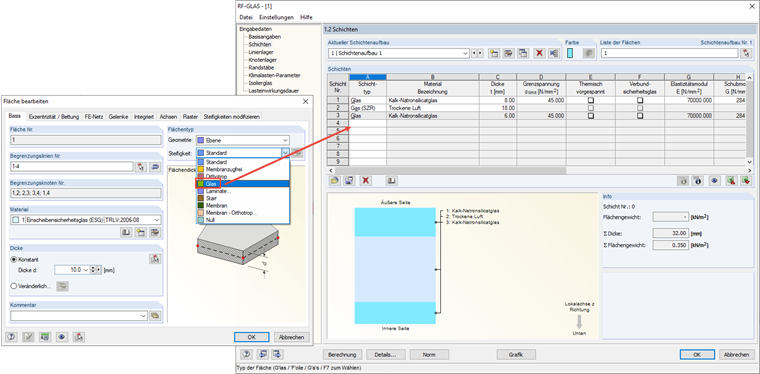
Task: Check Verbundsicherheitsglas for layer 1
Action: click(x=640, y=100)
